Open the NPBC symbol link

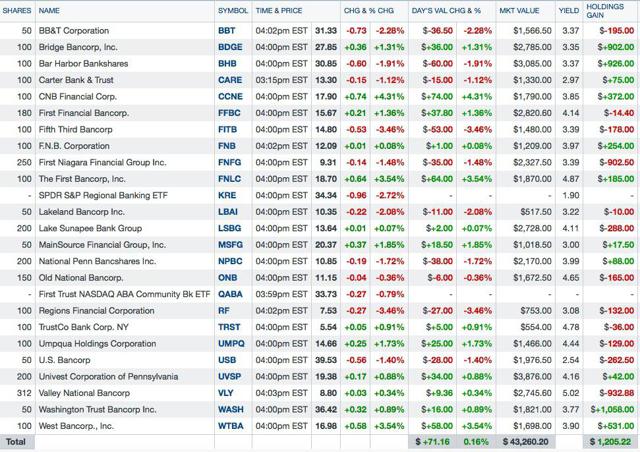pos(230,261)
